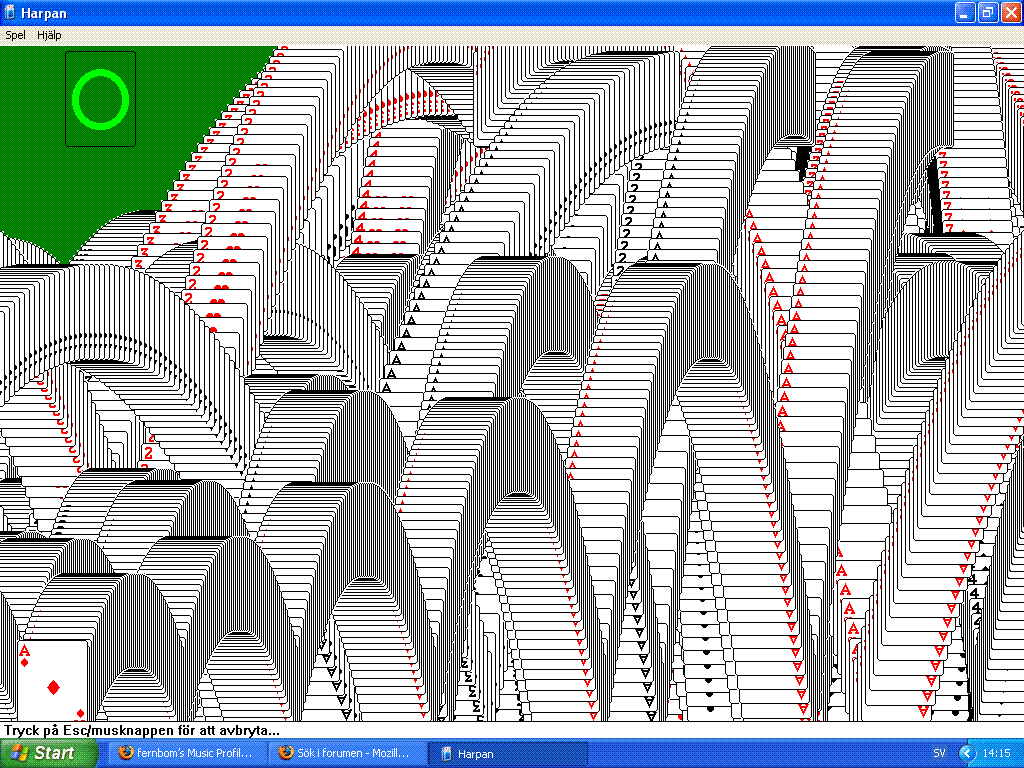The width and height of the screenshot is (1024, 768).
Task: Close the Harpan window
Action: tap(1011, 13)
